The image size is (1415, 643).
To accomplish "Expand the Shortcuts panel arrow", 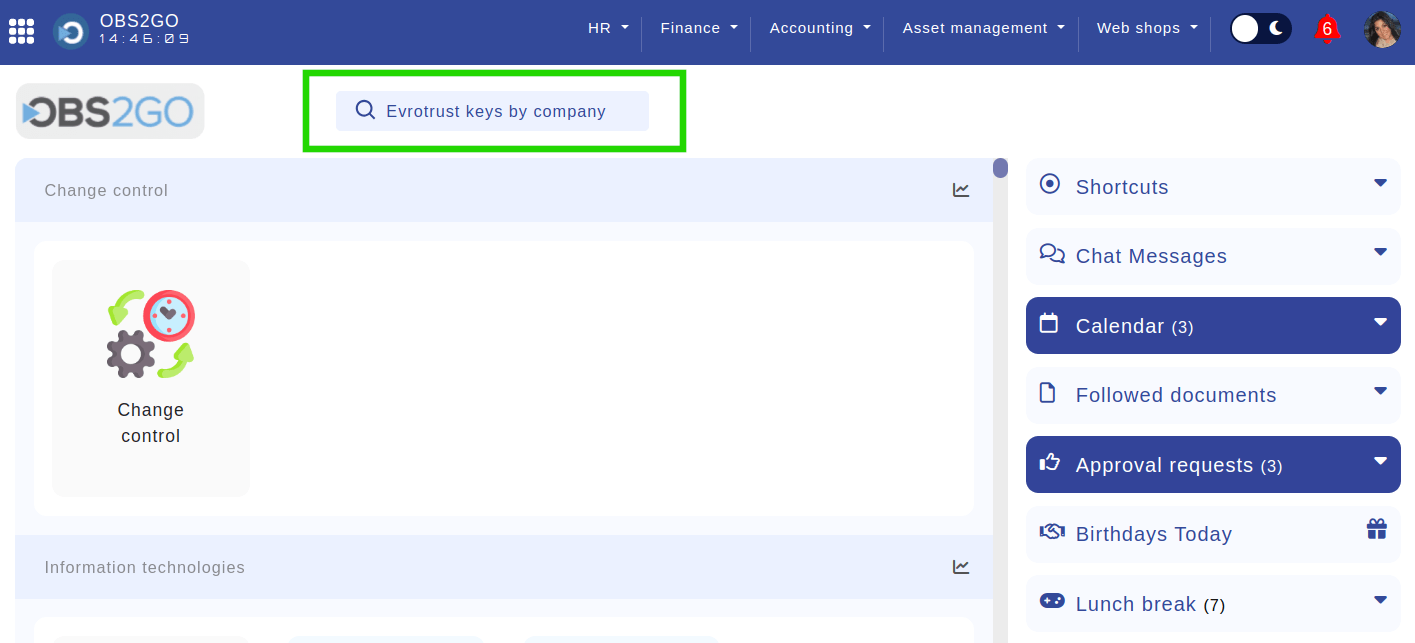I will point(1380,183).
